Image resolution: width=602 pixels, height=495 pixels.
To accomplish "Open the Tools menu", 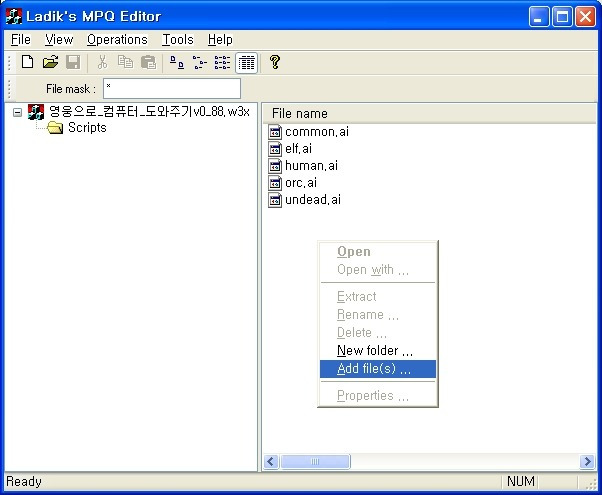I will coord(178,40).
